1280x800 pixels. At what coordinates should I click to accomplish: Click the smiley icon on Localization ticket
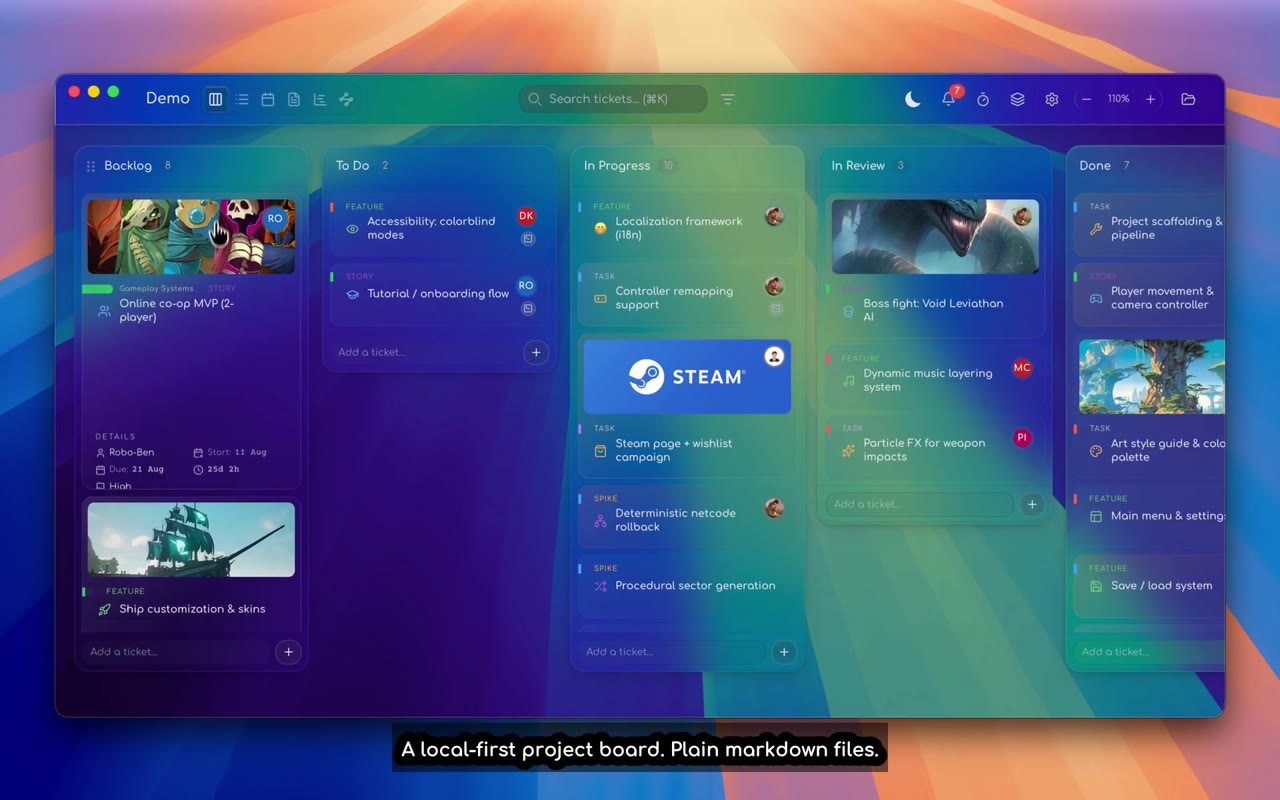pyautogui.click(x=600, y=229)
